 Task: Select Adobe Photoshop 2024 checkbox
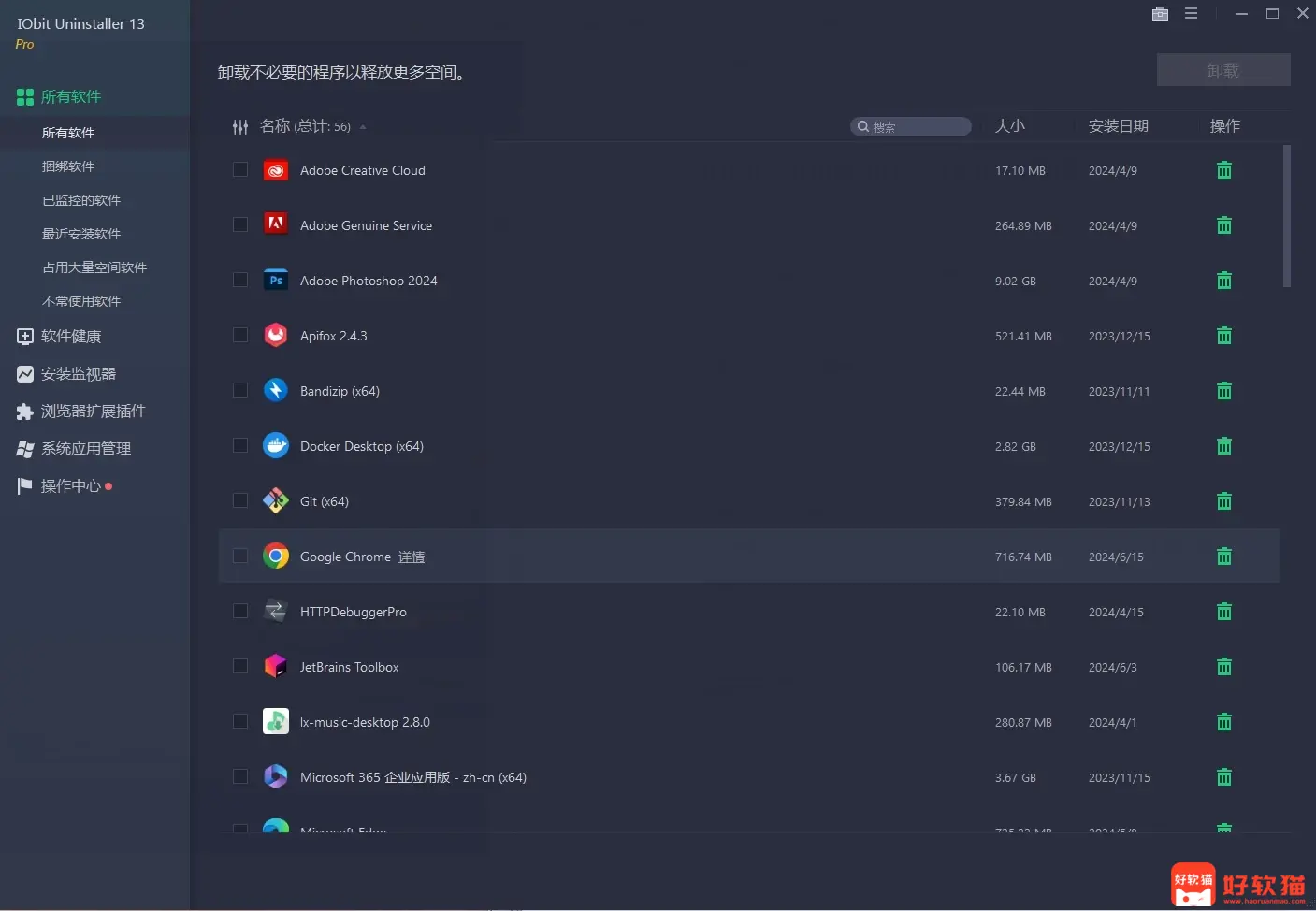pyautogui.click(x=240, y=281)
